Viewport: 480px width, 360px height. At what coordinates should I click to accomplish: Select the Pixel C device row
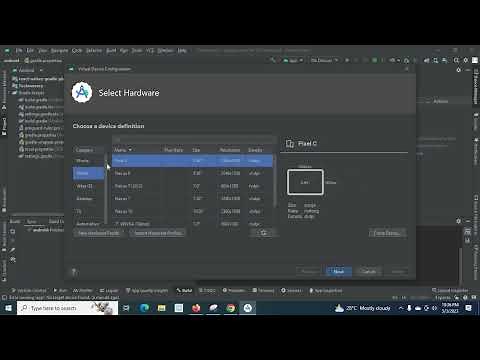(192, 161)
